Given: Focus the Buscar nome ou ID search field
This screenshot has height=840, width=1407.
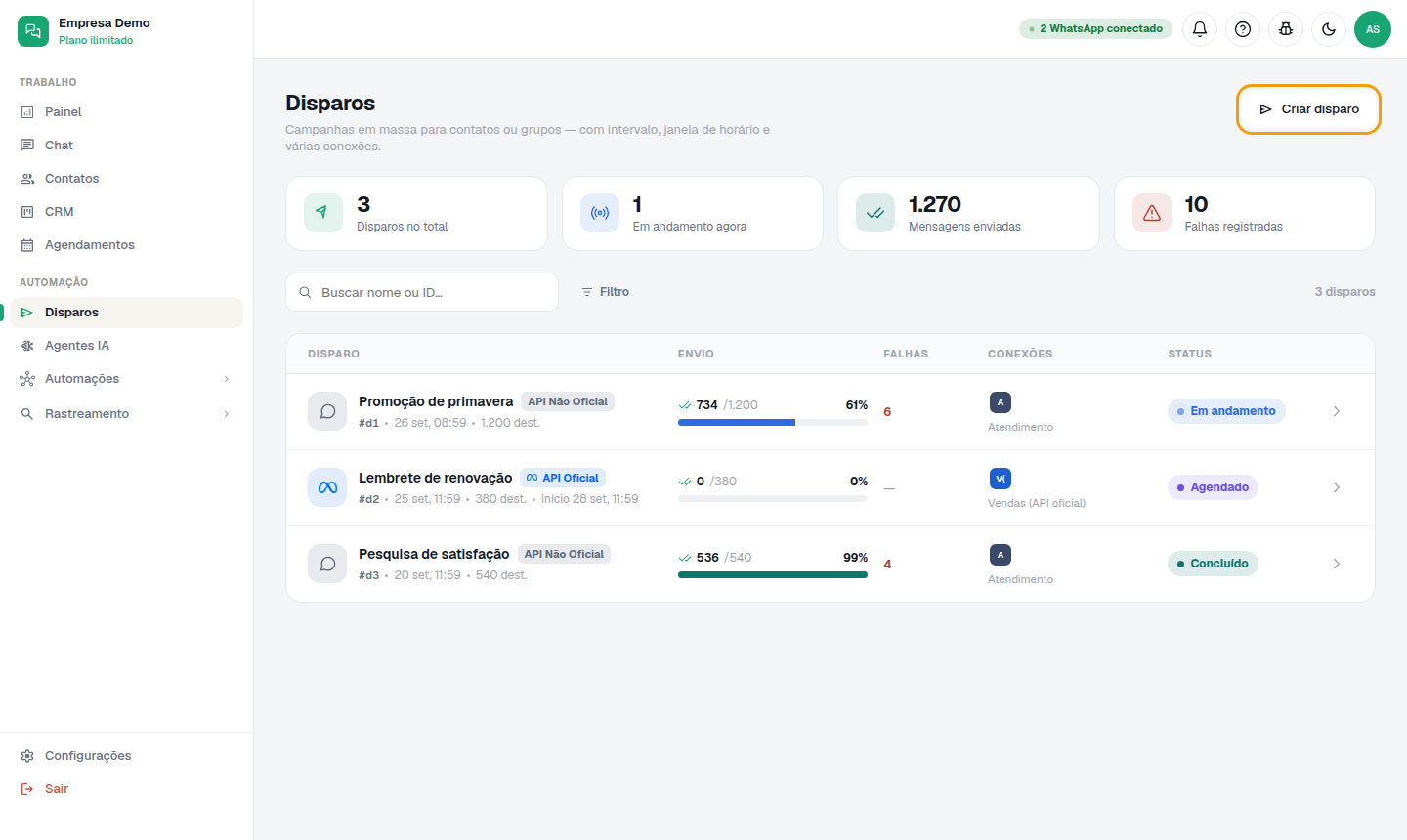Looking at the screenshot, I should click(422, 292).
